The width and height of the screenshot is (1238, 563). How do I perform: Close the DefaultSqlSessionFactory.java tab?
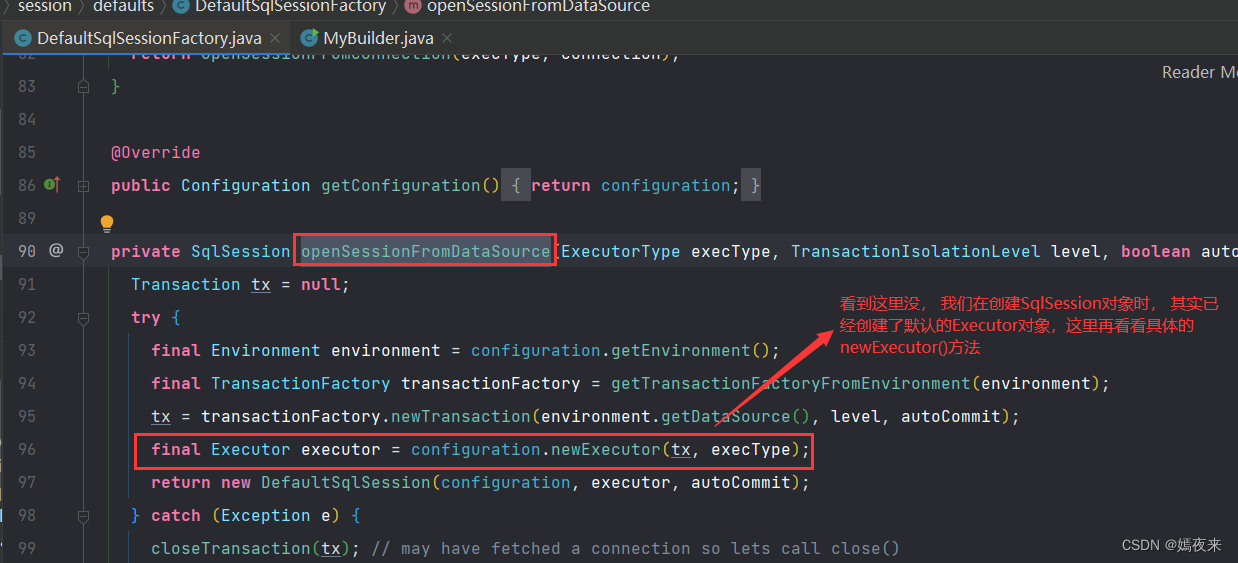click(x=276, y=38)
